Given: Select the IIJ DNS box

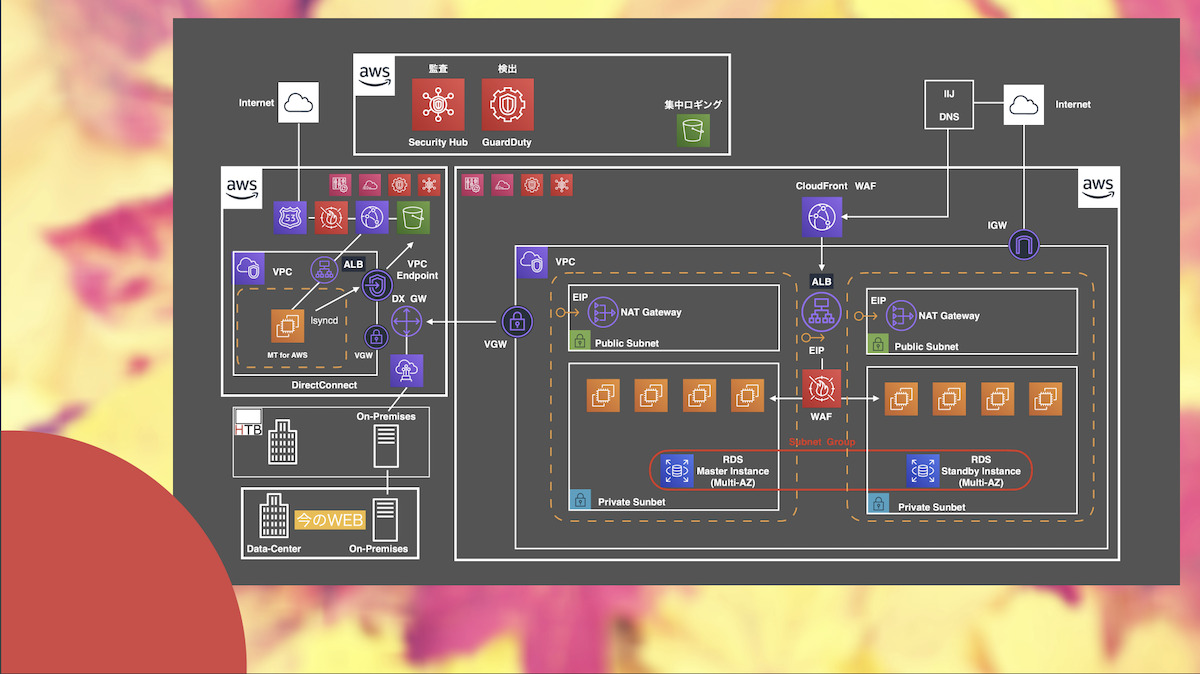Looking at the screenshot, I should point(949,105).
